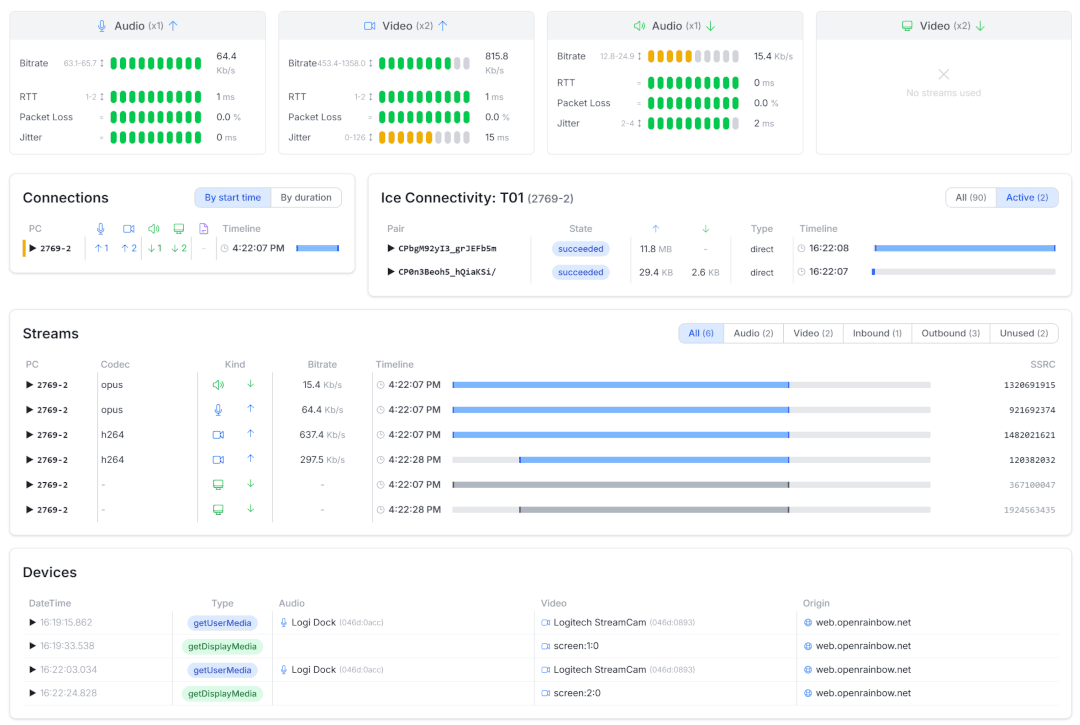
Task: Click the camera icon in Connections header
Action: tap(128, 229)
